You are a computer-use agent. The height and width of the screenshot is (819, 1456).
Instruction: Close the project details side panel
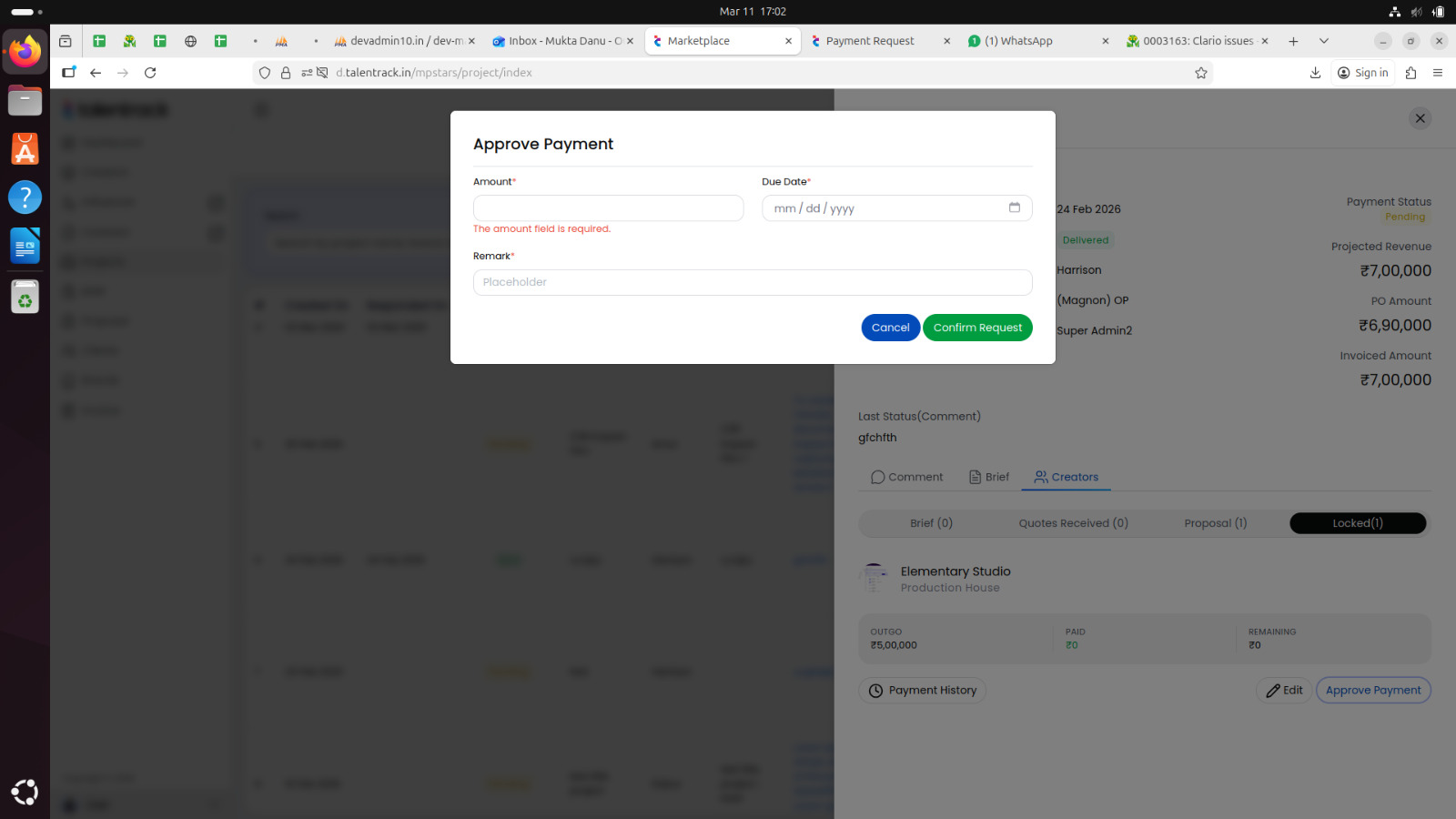pos(1420,118)
